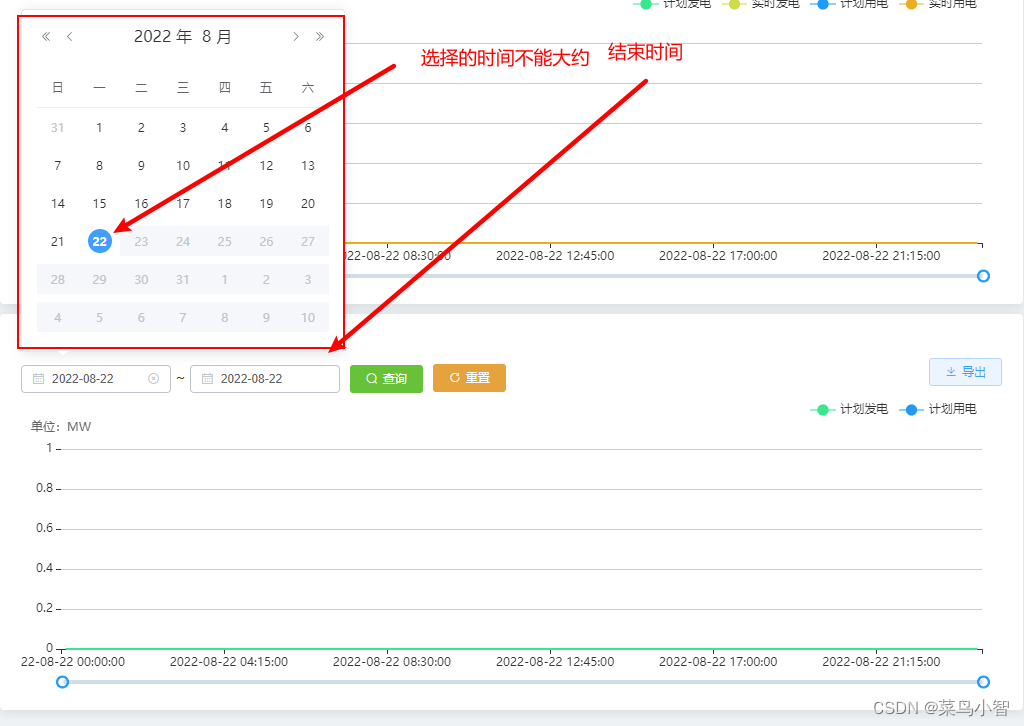Click disabled date August 27
The image size is (1024, 726).
[x=308, y=241]
